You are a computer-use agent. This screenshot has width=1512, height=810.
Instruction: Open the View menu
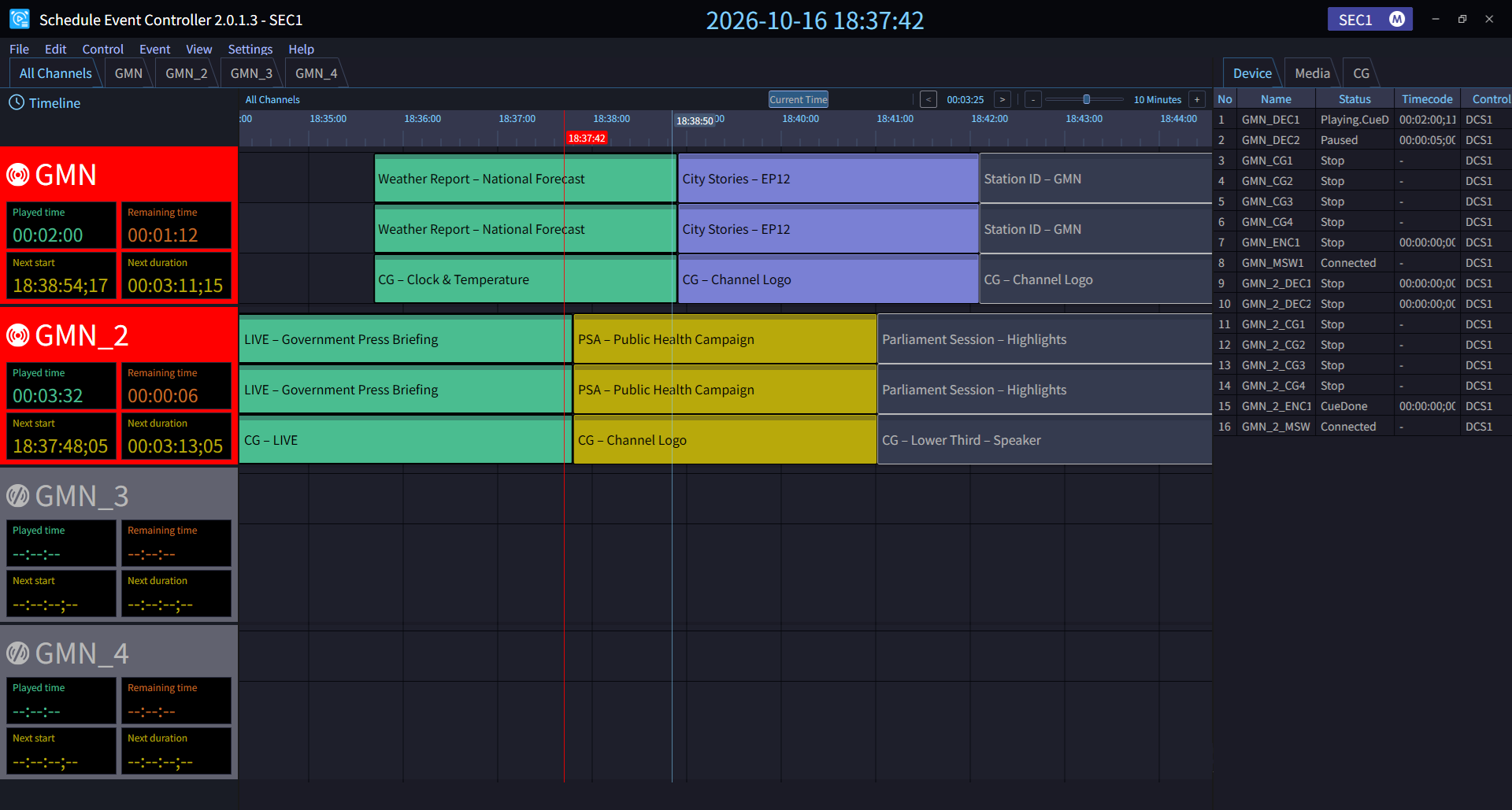pyautogui.click(x=198, y=49)
